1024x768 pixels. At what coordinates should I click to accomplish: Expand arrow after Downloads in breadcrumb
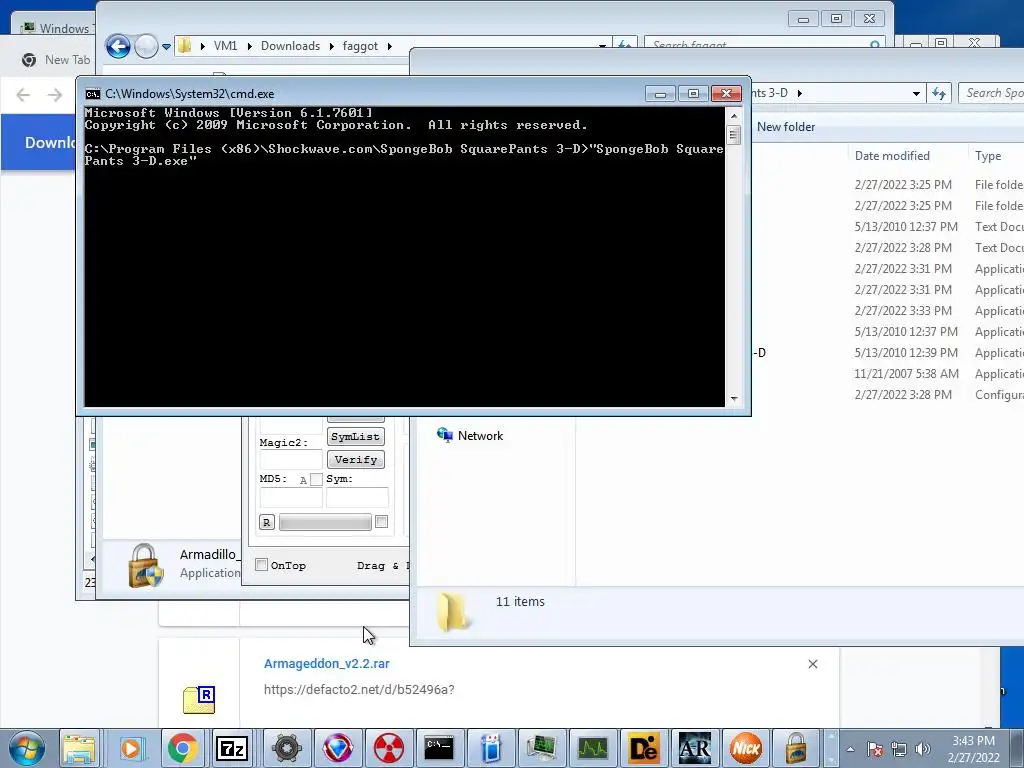click(x=332, y=46)
